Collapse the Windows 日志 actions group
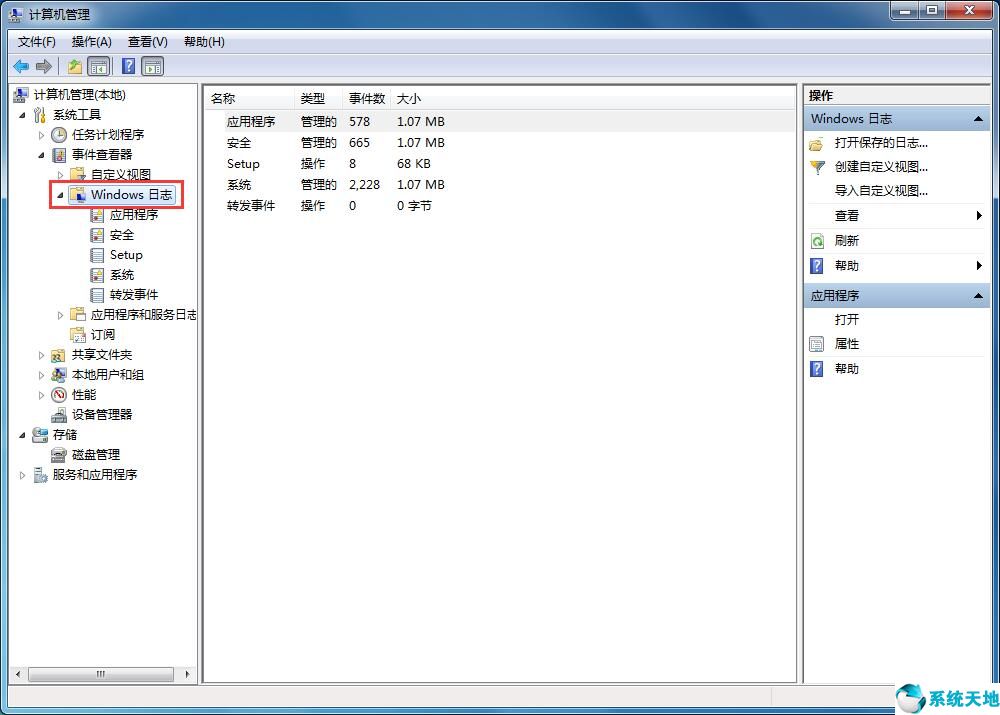This screenshot has width=1000, height=715. pos(978,117)
